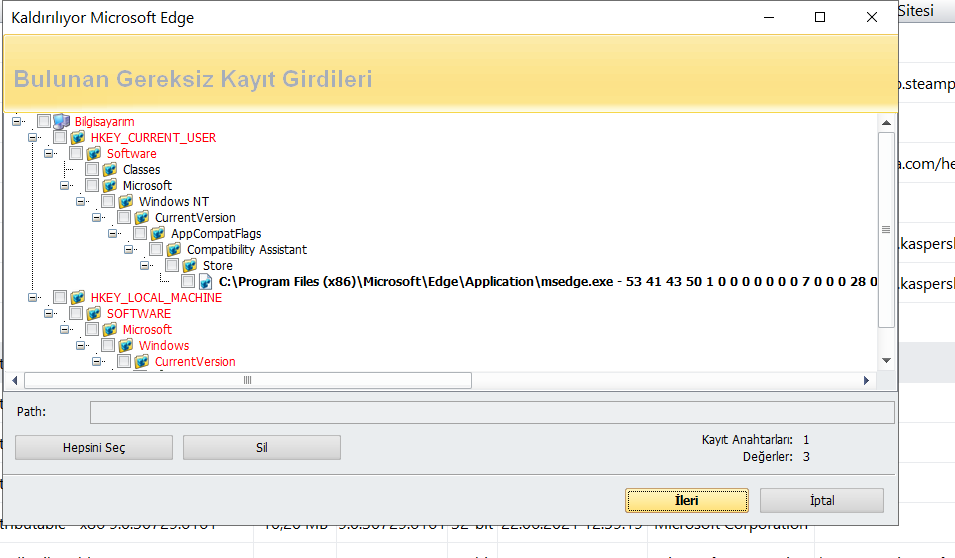Click the black Microsoft folder icon under Software
Viewport: 955px width, 558px height.
(x=110, y=185)
